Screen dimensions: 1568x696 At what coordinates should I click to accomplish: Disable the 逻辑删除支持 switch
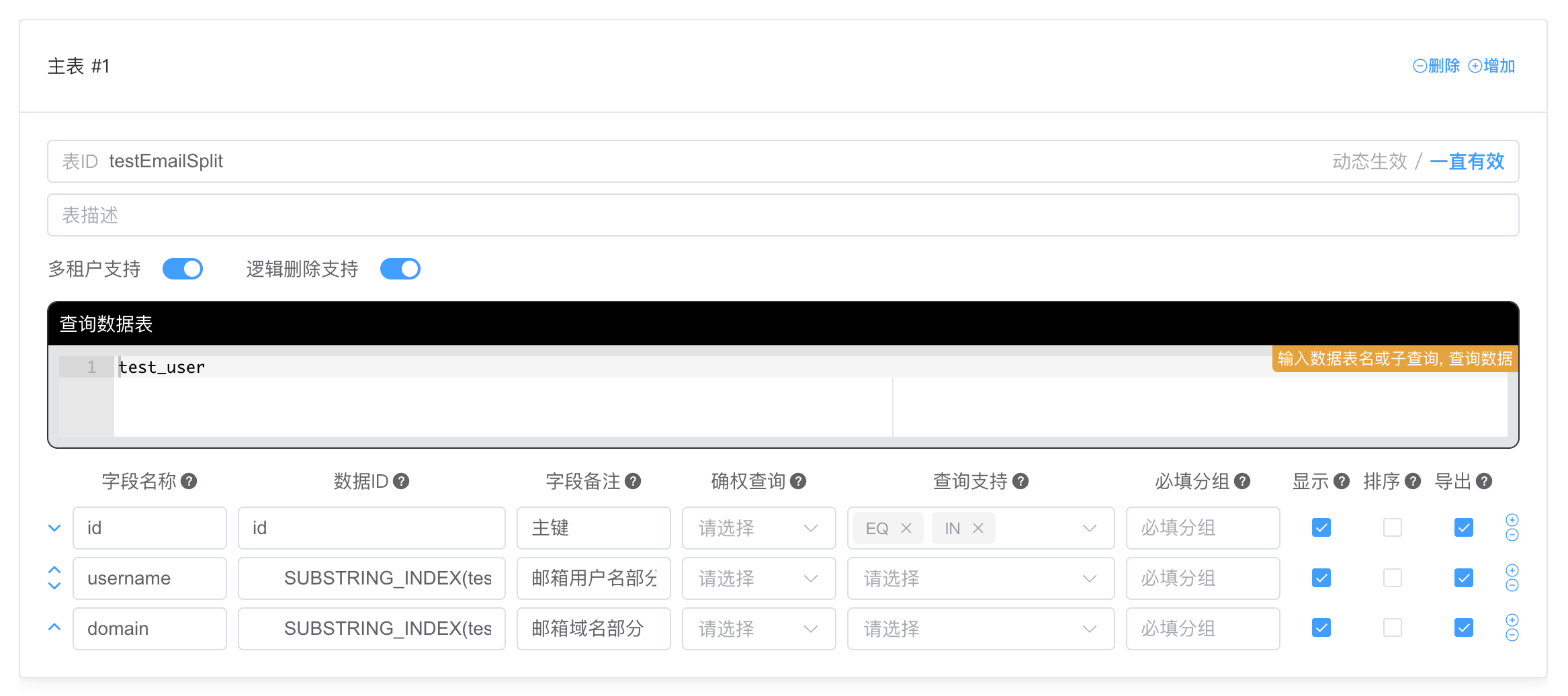point(400,269)
